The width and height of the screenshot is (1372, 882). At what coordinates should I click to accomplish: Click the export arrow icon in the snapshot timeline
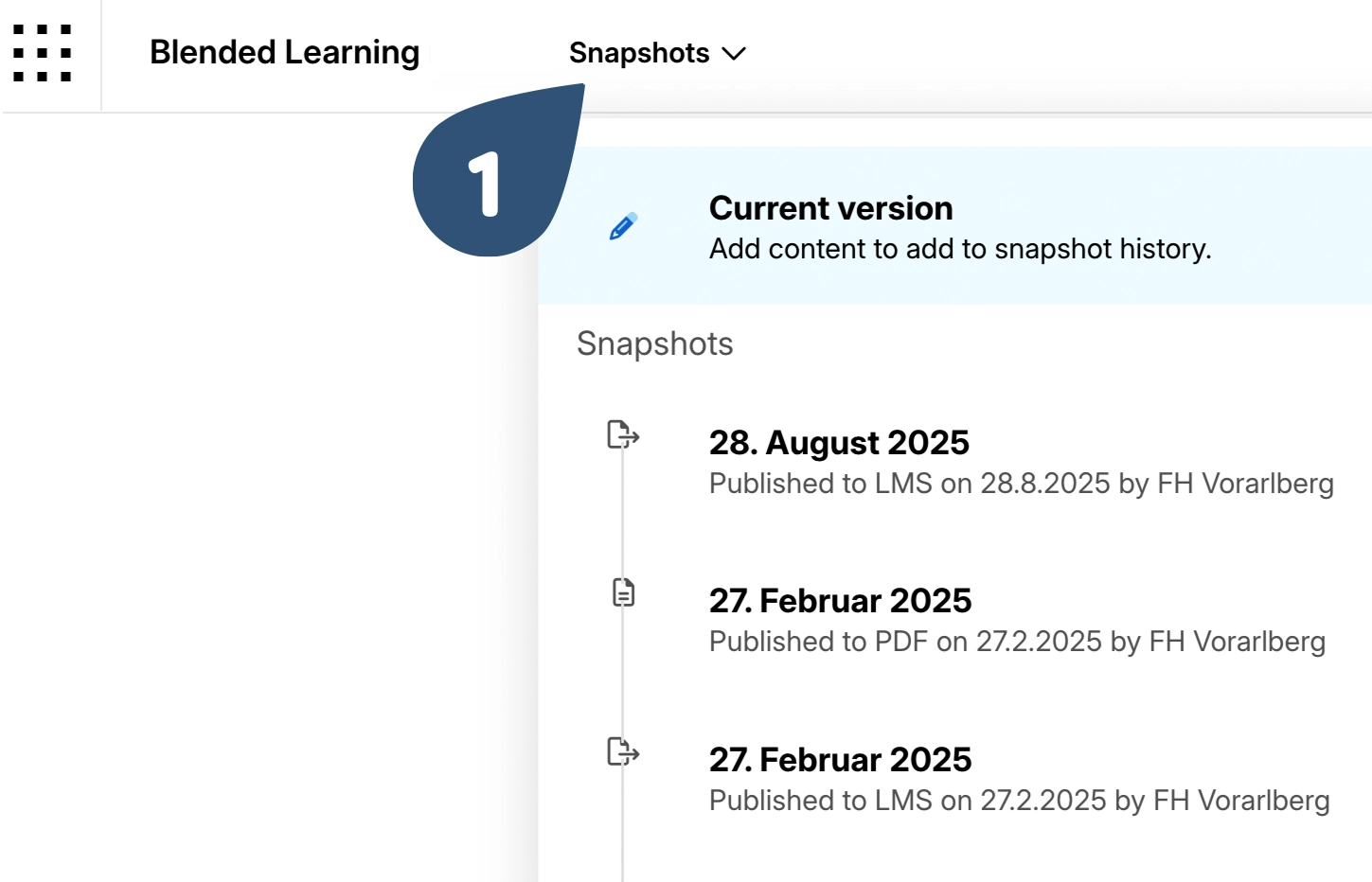point(623,436)
